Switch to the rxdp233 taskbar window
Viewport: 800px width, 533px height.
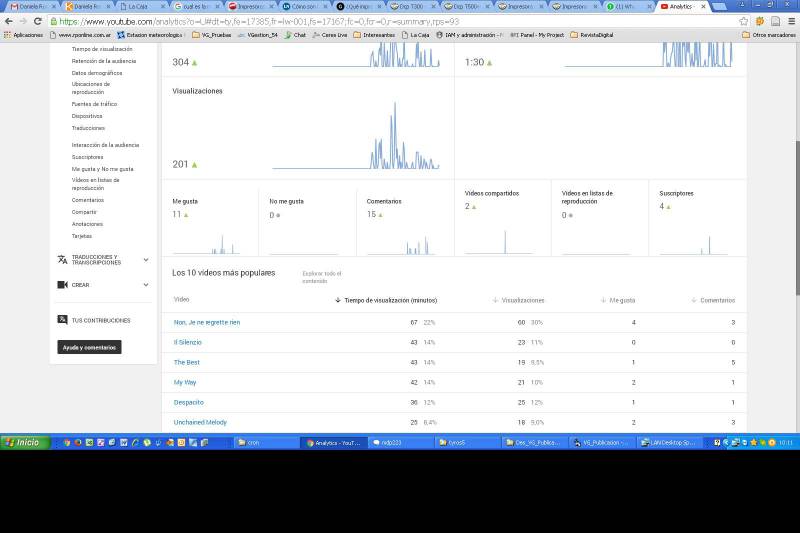tap(401, 443)
